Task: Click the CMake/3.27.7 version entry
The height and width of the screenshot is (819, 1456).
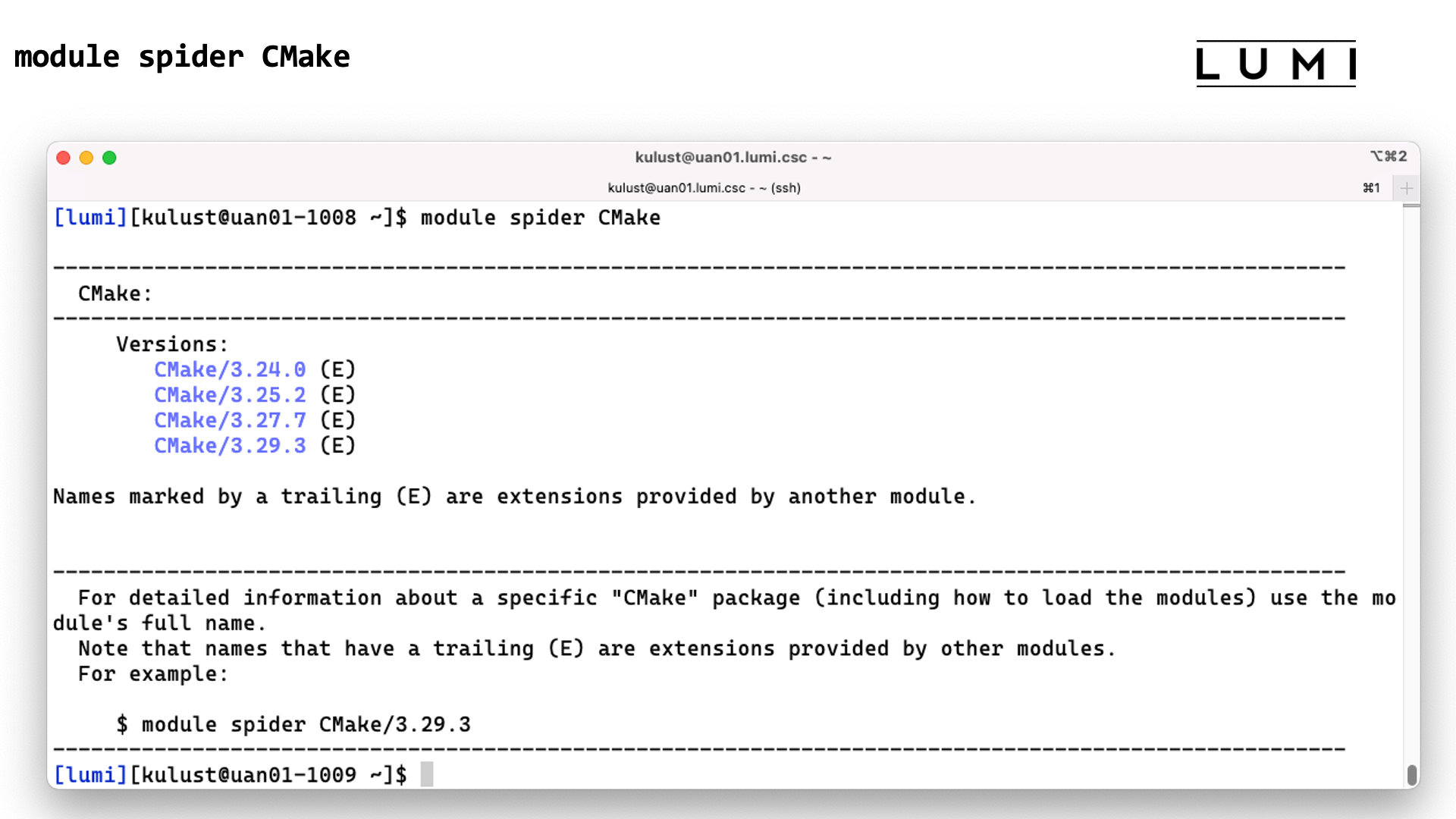Action: [x=230, y=421]
